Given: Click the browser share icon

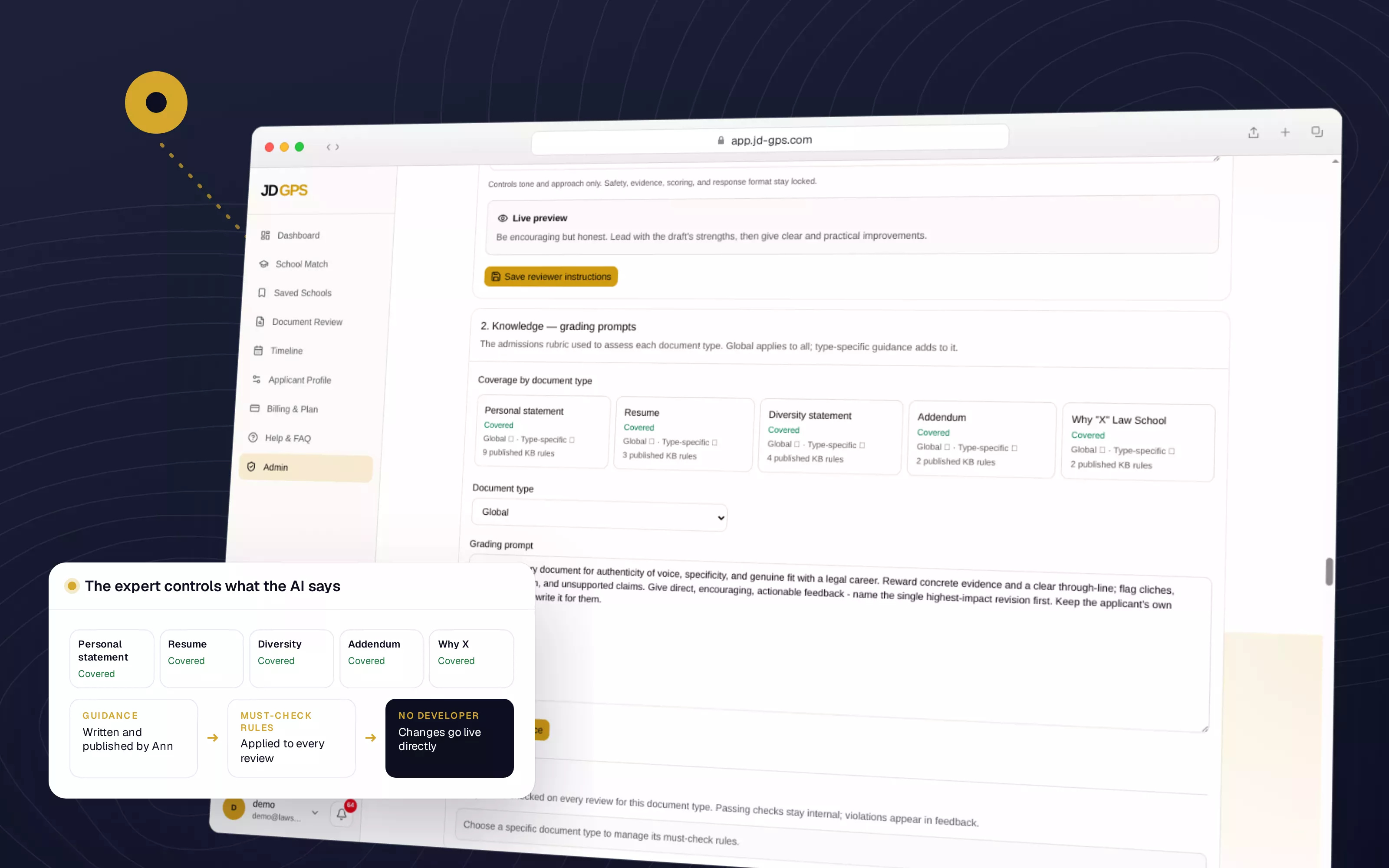Looking at the screenshot, I should 1254,133.
